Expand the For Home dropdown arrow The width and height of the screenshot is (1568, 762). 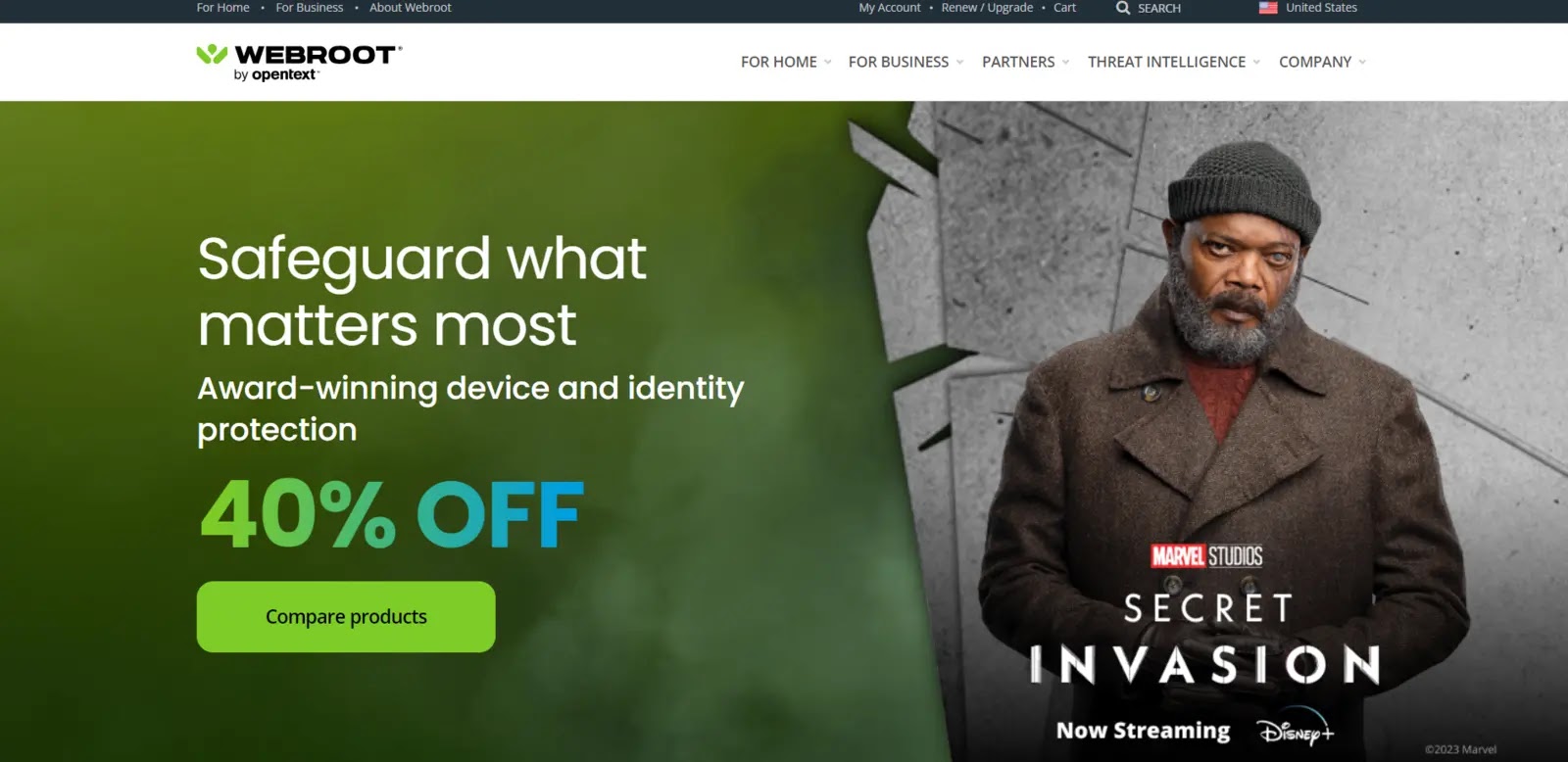[x=827, y=62]
